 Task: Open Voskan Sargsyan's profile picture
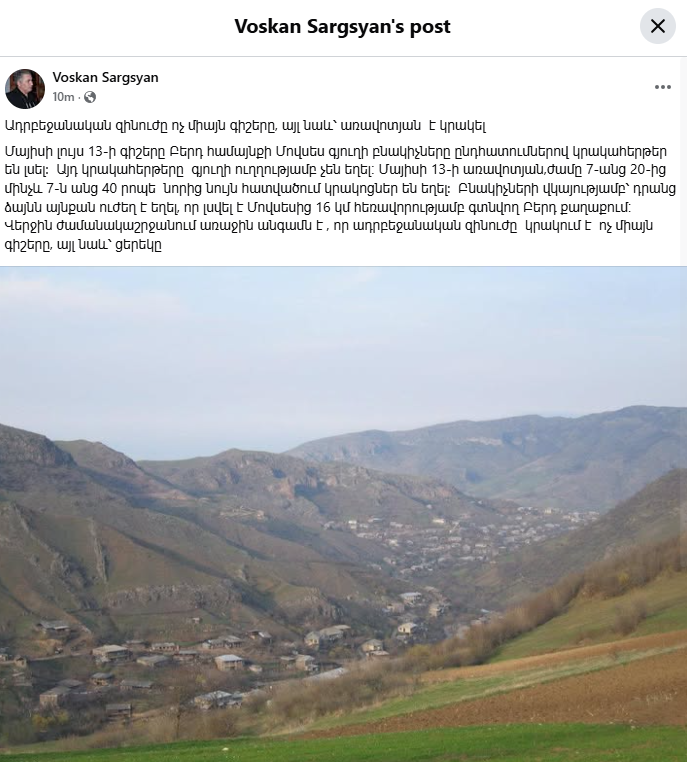[25, 88]
